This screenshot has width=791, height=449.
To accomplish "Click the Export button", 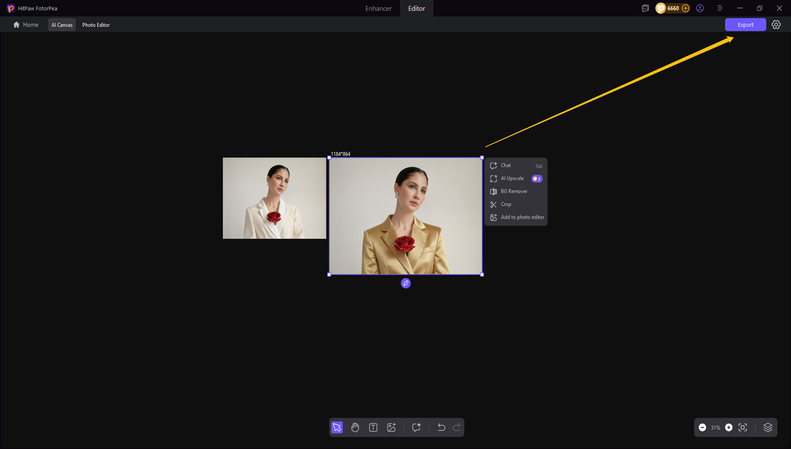I will pos(745,25).
